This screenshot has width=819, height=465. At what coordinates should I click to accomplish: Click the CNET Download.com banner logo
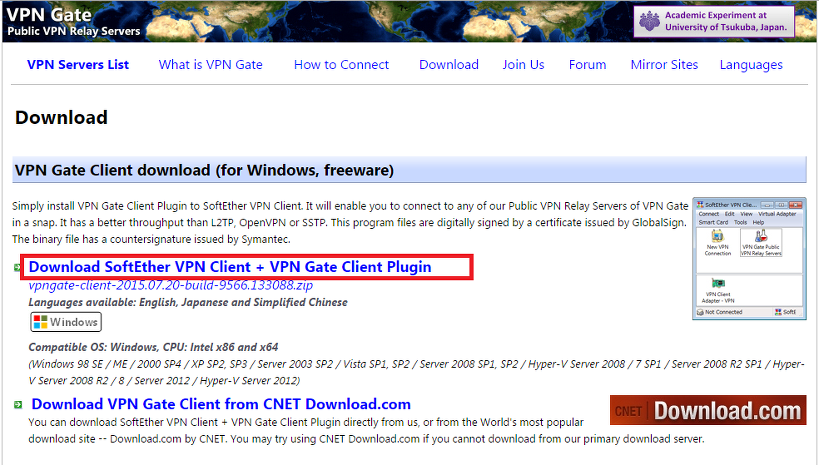click(707, 410)
